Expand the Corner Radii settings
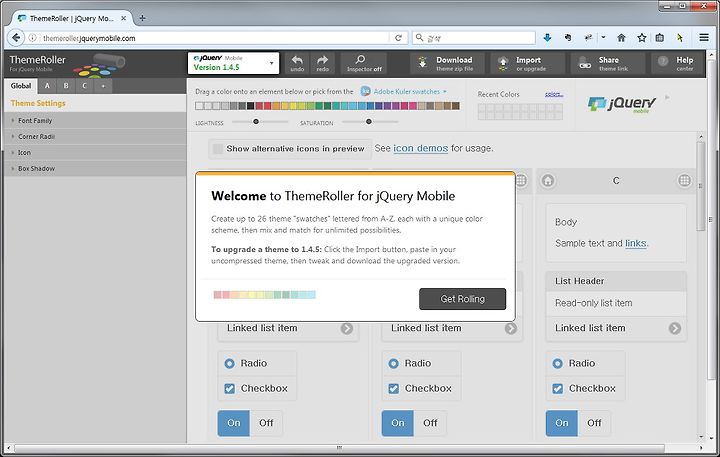This screenshot has height=457, width=720. 95,136
